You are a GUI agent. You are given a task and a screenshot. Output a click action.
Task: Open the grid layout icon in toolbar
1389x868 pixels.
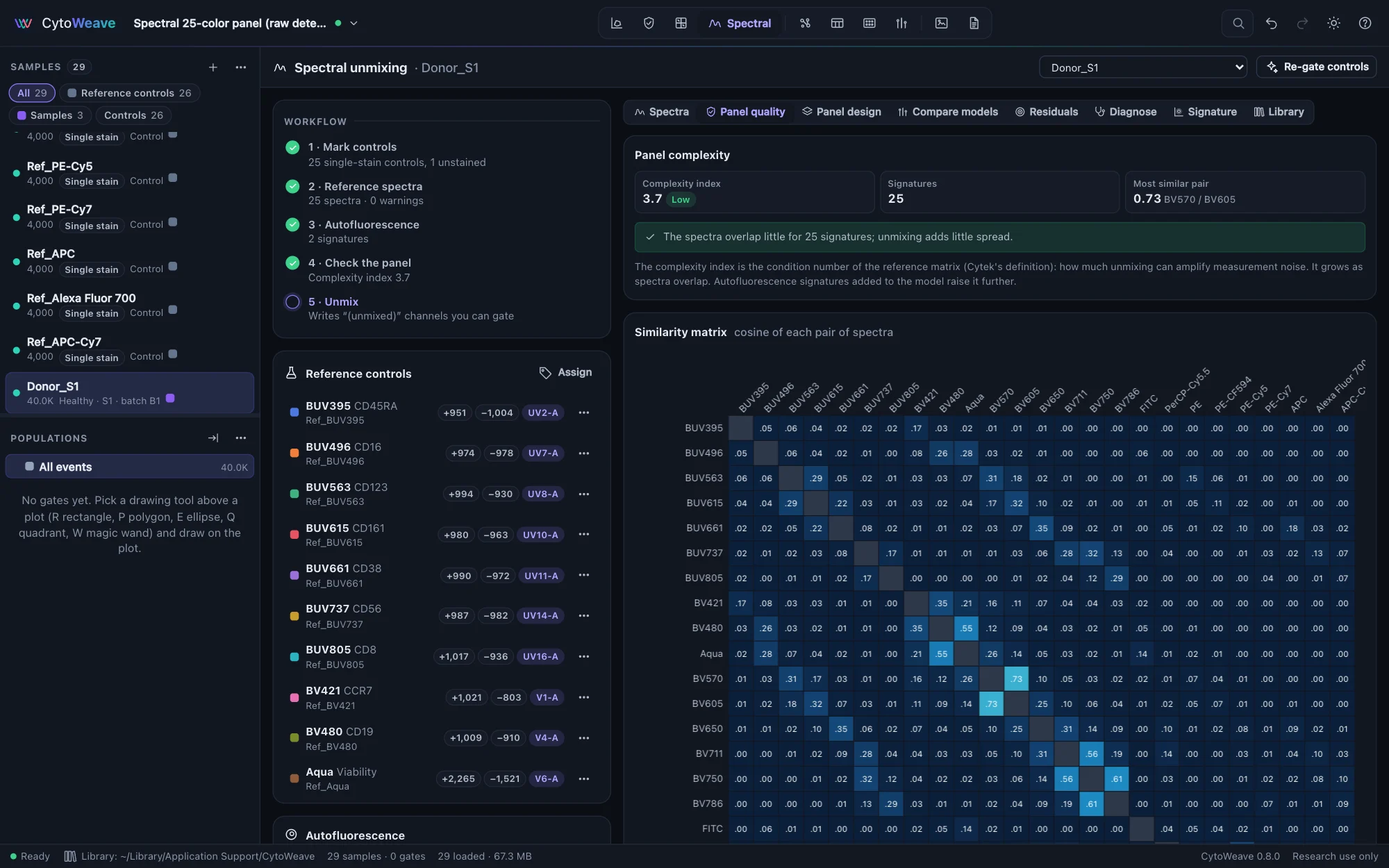pyautogui.click(x=681, y=23)
